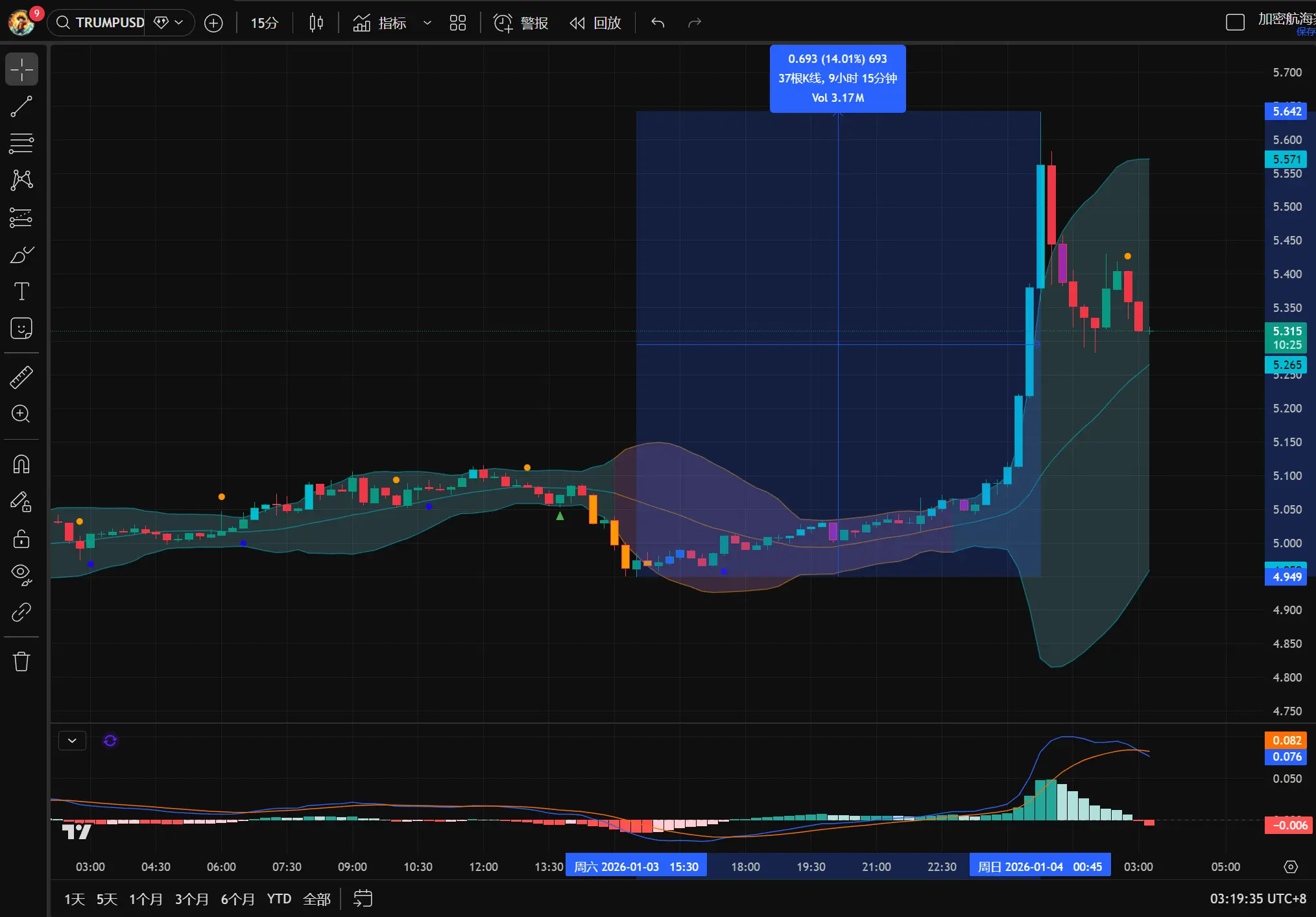1316x917 pixels.
Task: Click the 15分 timeframe interval selector
Action: point(264,23)
